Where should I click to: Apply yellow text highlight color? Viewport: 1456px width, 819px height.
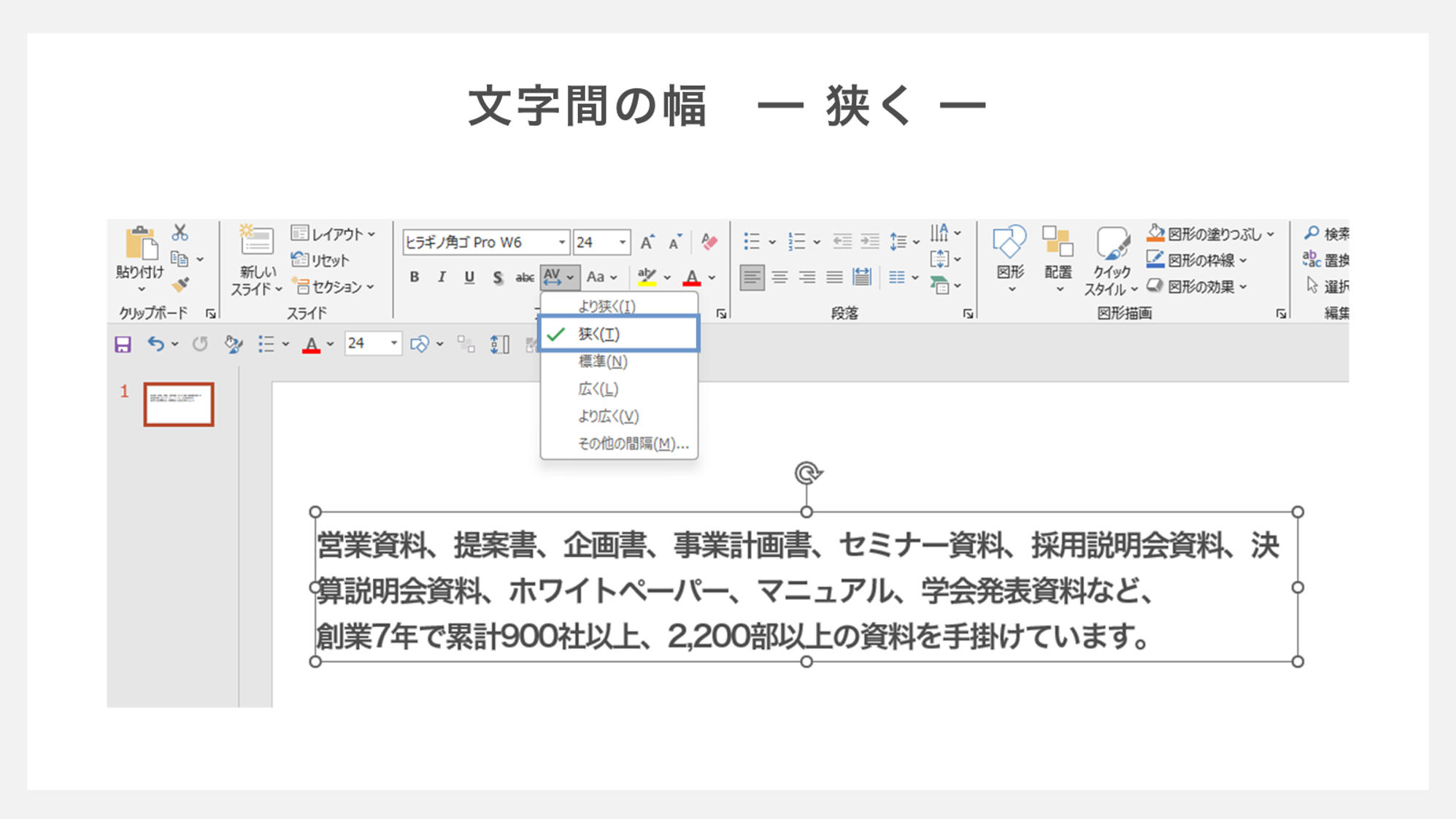click(x=647, y=277)
